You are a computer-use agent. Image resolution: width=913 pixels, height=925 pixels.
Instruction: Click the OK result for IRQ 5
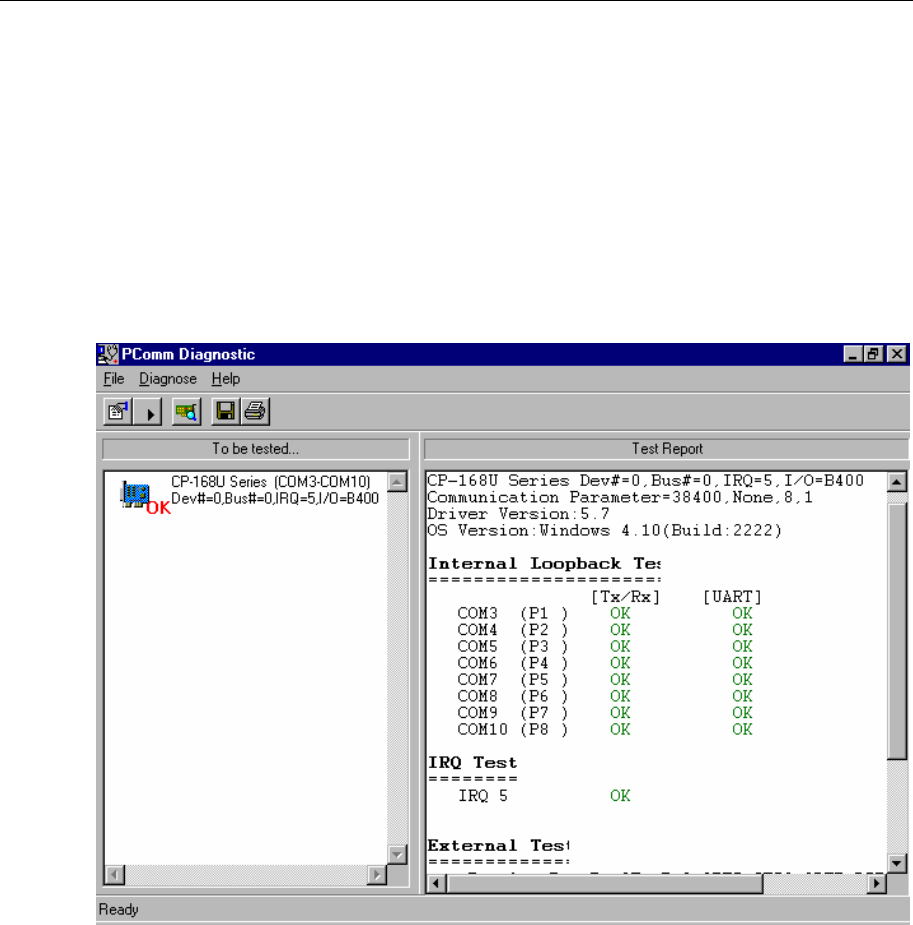pyautogui.click(x=620, y=796)
